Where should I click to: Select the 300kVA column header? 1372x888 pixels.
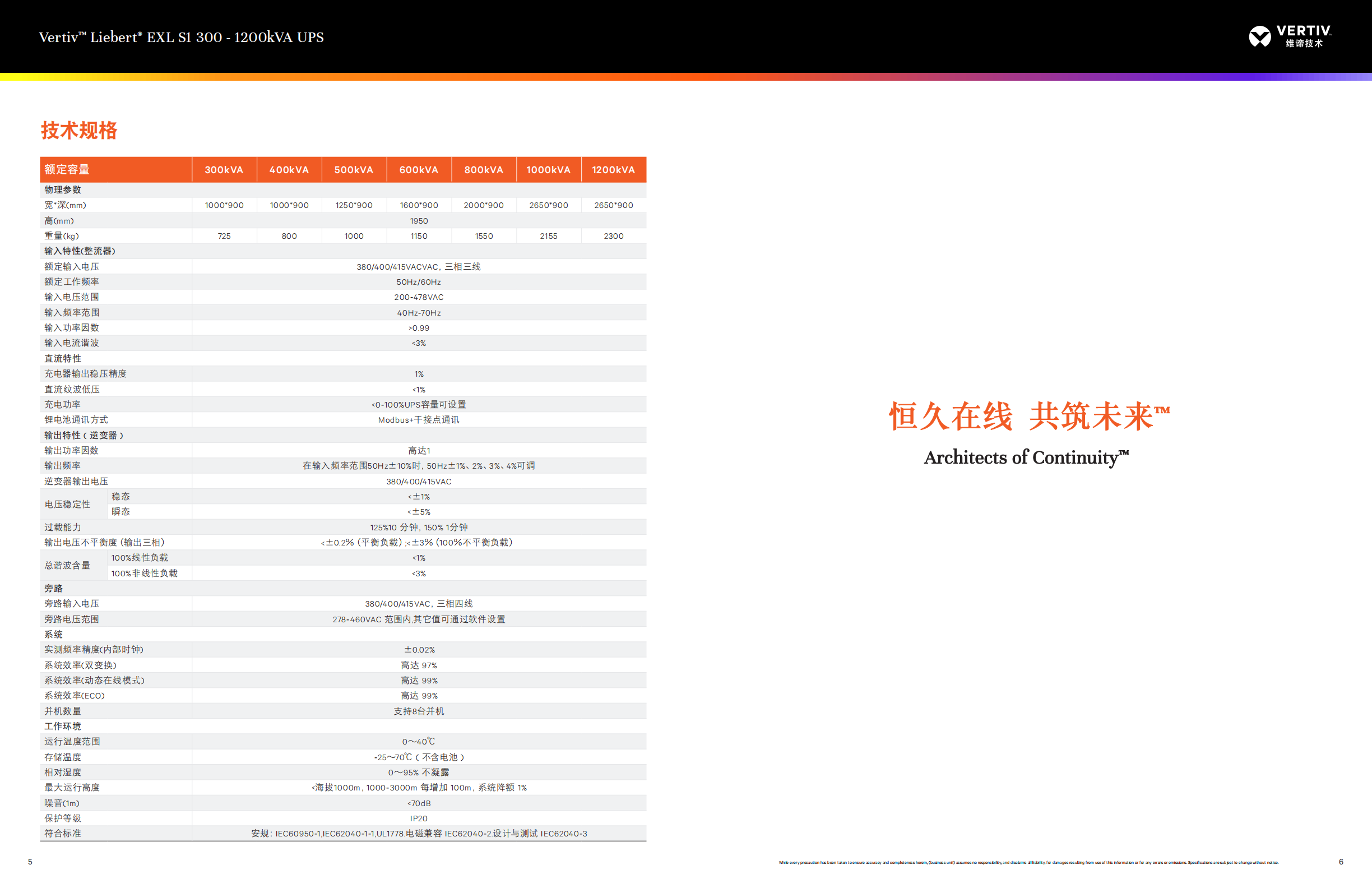[224, 169]
